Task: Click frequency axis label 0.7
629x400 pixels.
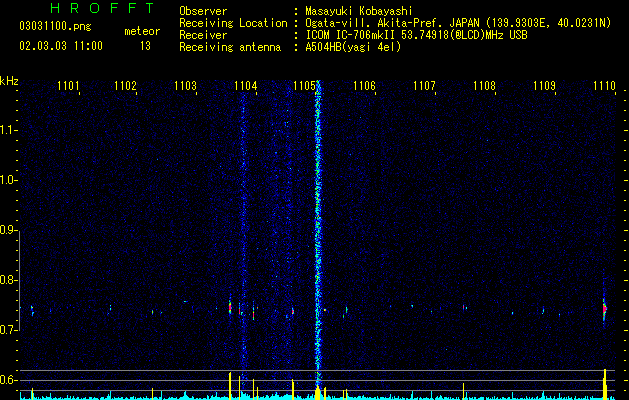Action: point(8,330)
